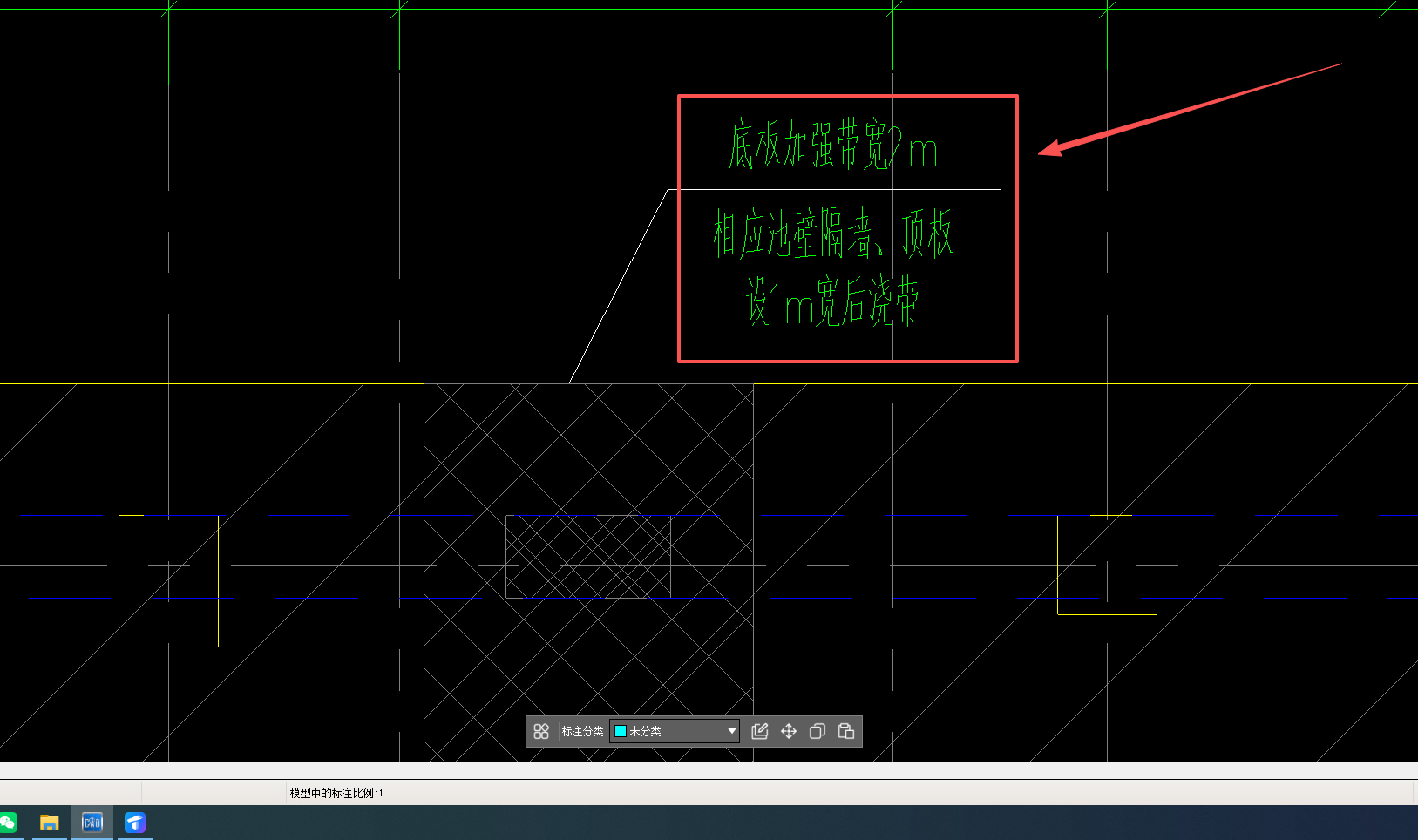Select the move annotation cross-arrows icon
The width and height of the screenshot is (1418, 840).
point(789,731)
